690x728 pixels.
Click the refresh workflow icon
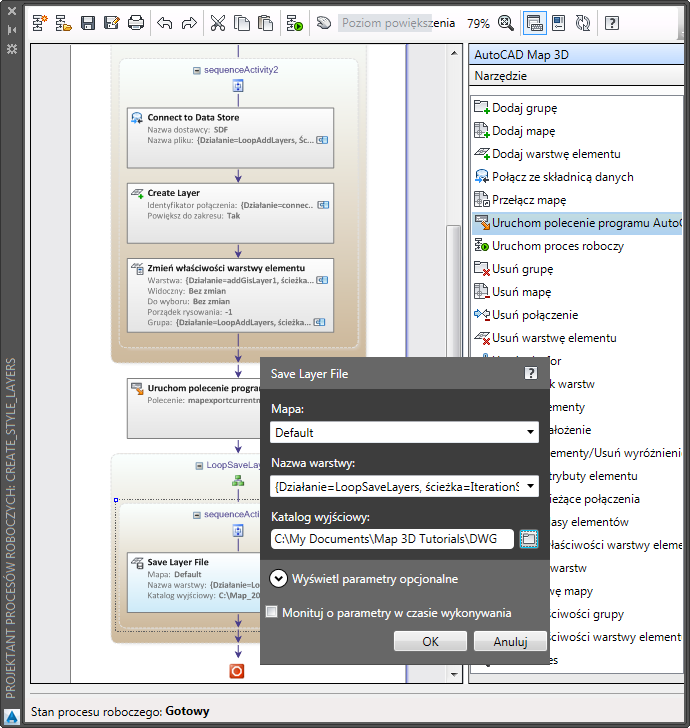pyautogui.click(x=582, y=23)
